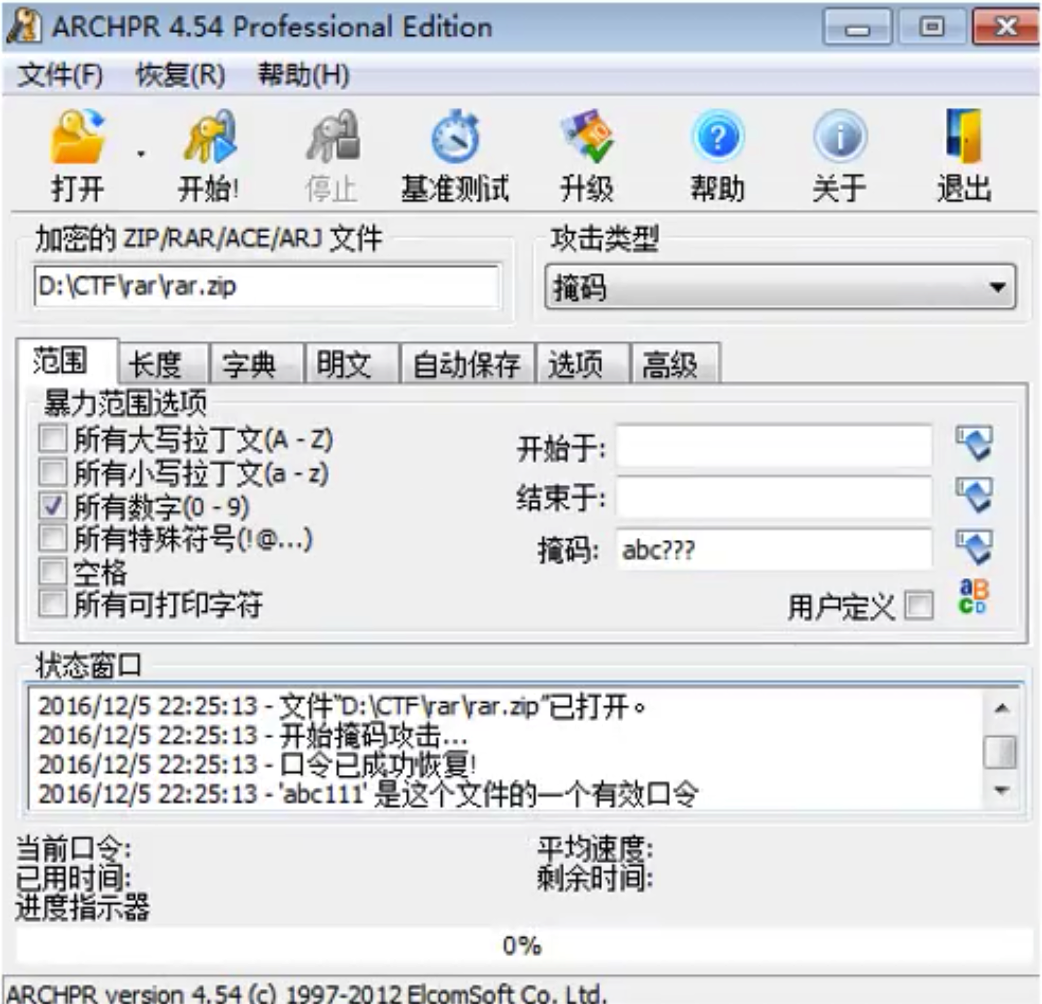Open the 恢复(R) menu
The height and width of the screenshot is (1004, 1042).
pyautogui.click(x=180, y=74)
